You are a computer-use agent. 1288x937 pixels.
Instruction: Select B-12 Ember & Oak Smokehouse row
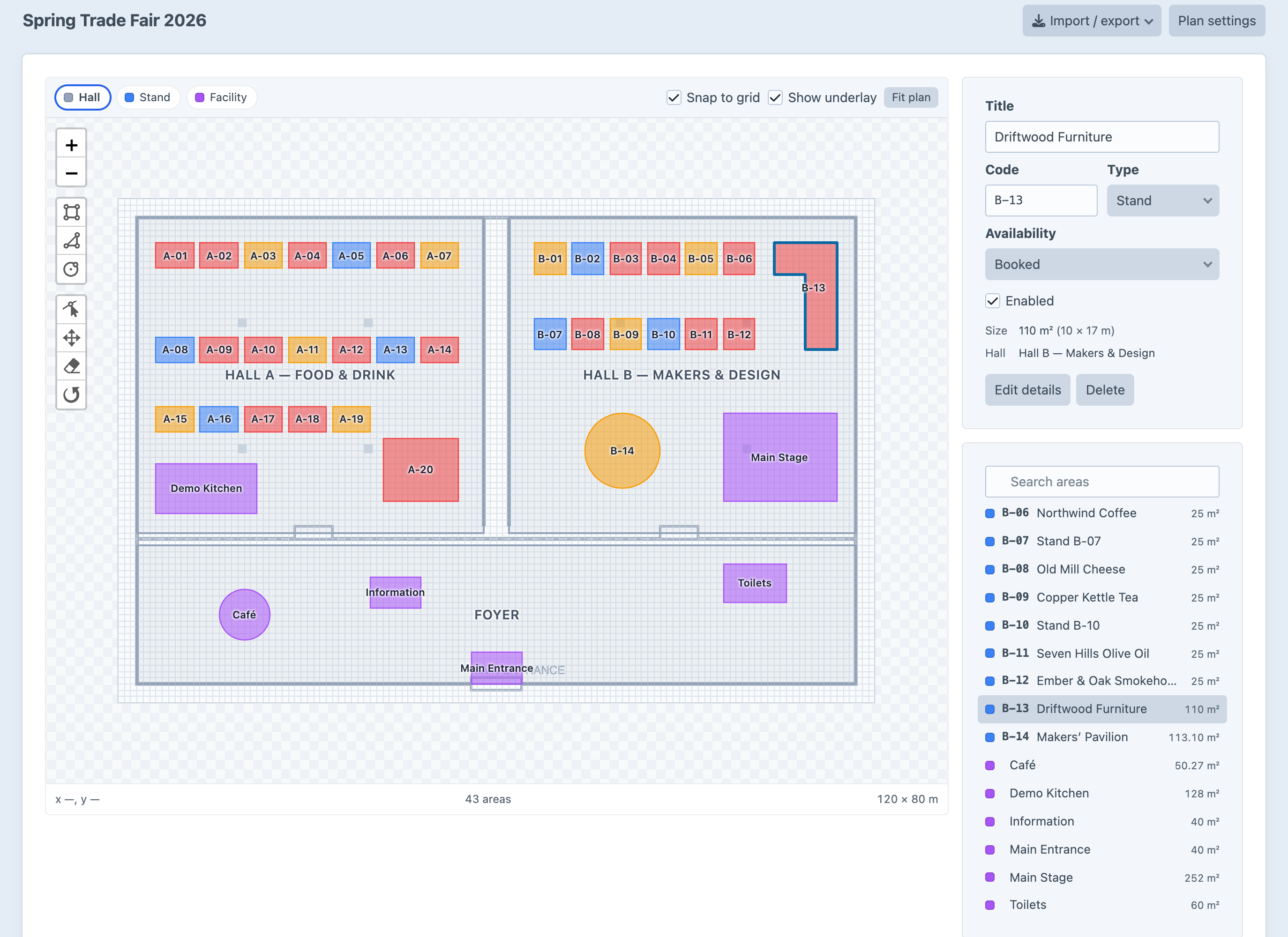click(x=1102, y=681)
